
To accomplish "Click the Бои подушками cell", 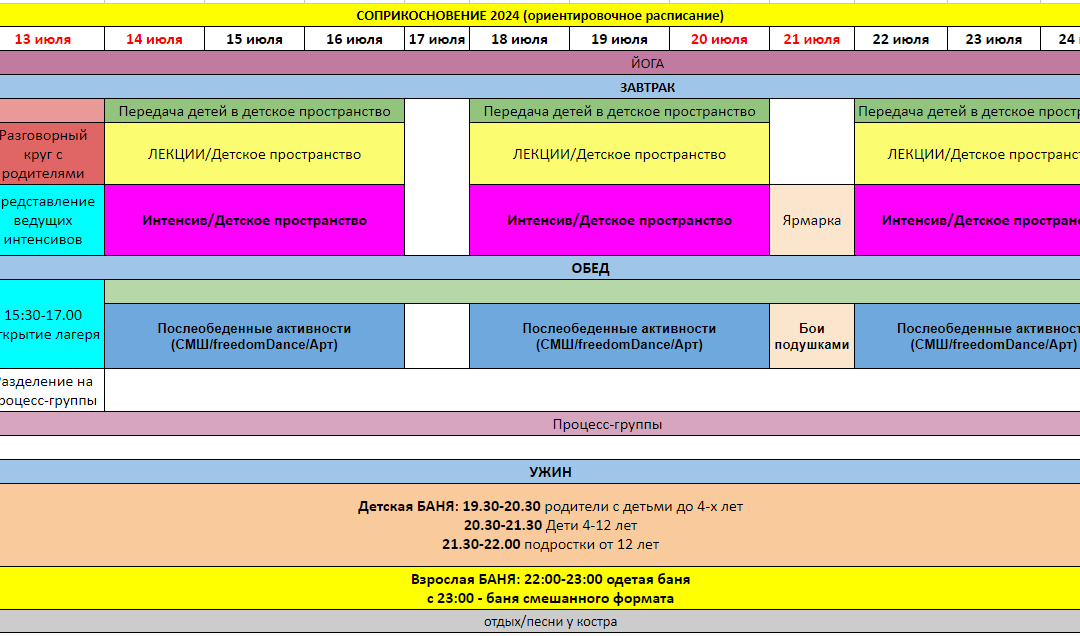I will [811, 336].
